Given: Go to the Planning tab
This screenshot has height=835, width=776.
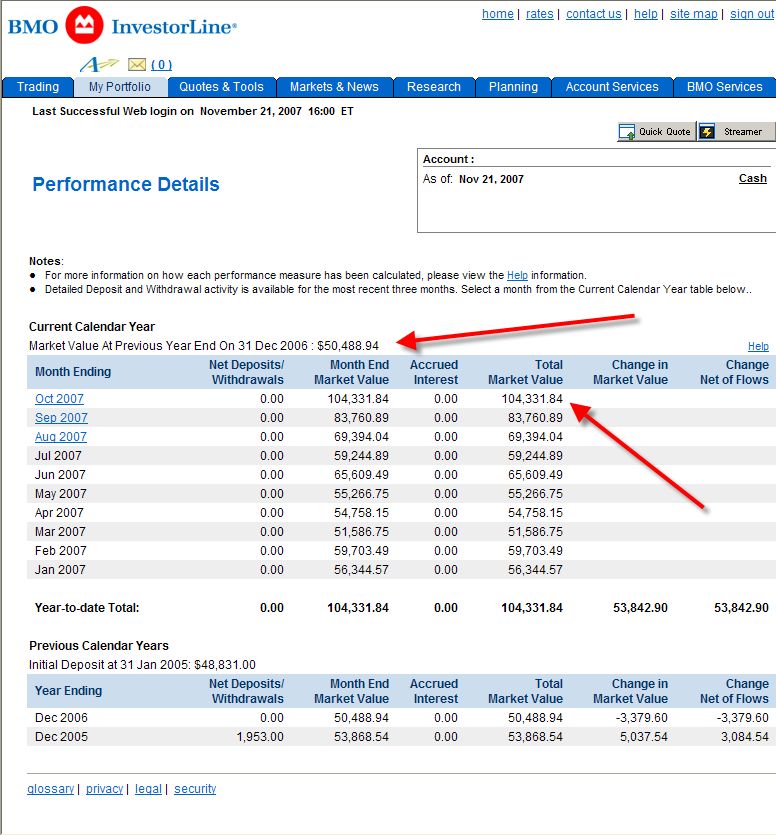Looking at the screenshot, I should click(x=513, y=87).
